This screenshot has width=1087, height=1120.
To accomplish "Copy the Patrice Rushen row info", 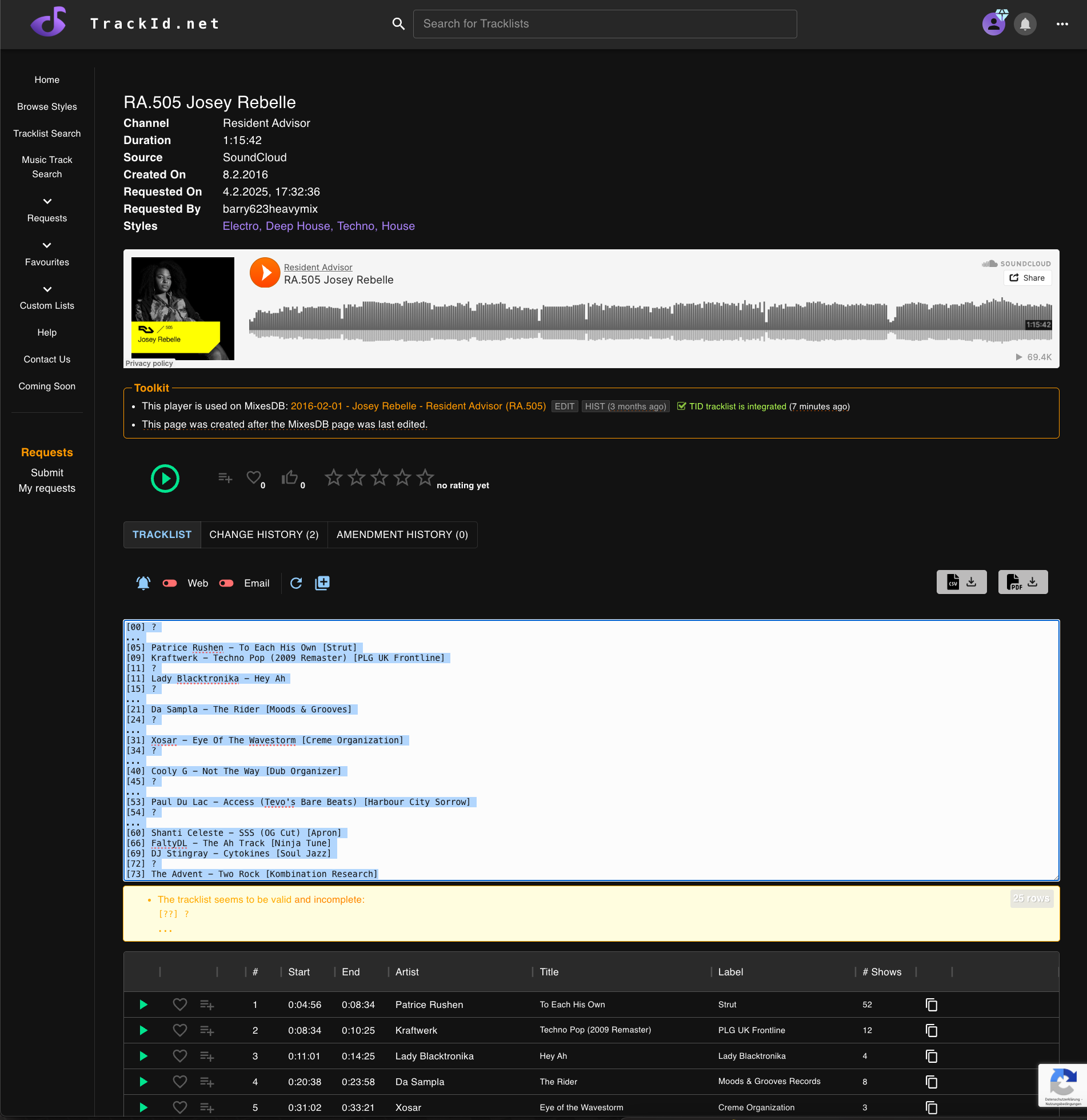I will [932, 1005].
